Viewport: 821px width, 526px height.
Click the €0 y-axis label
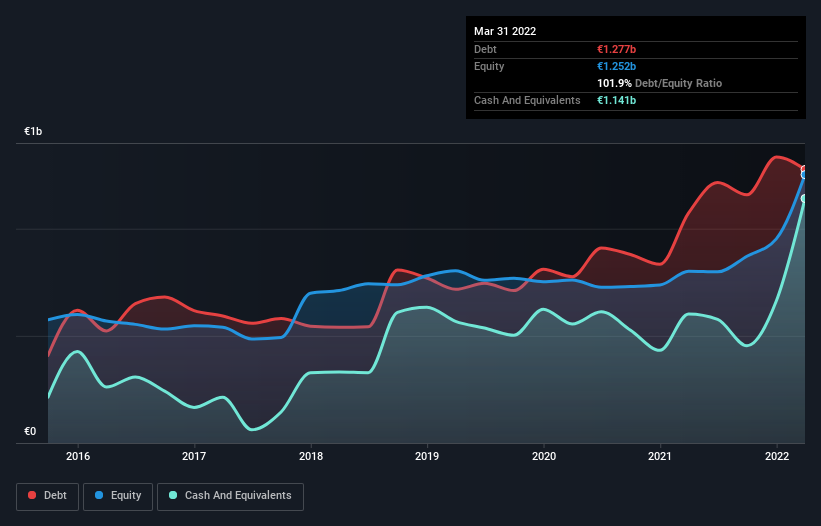click(30, 431)
